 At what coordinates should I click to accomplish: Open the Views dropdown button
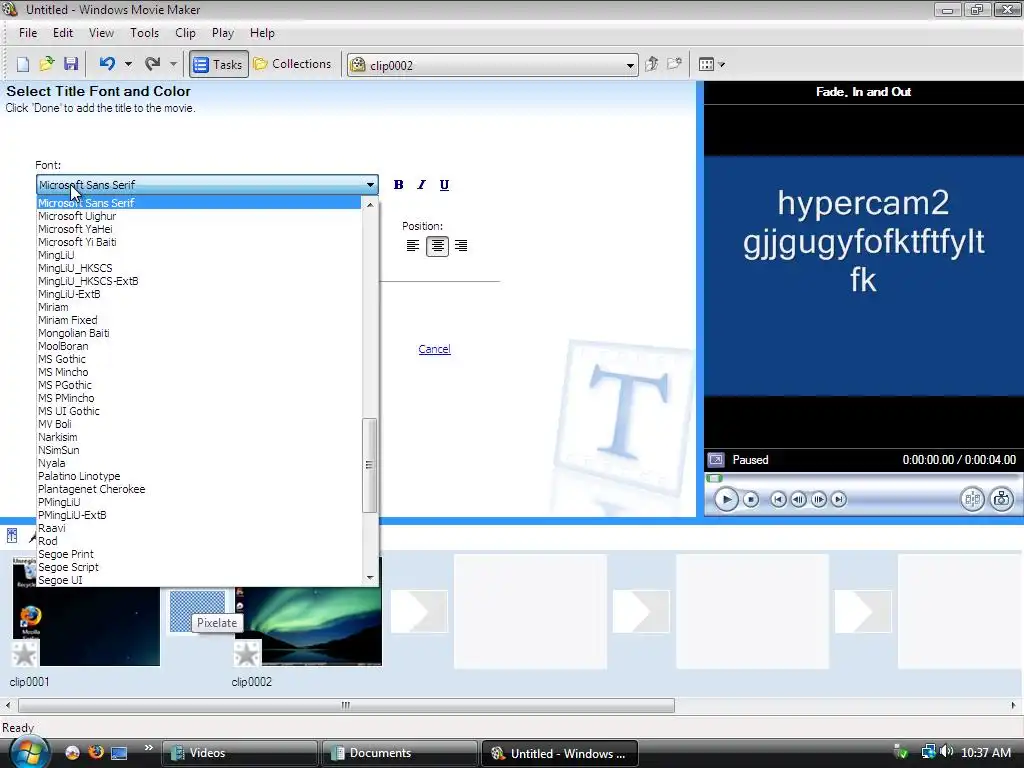click(x=711, y=64)
